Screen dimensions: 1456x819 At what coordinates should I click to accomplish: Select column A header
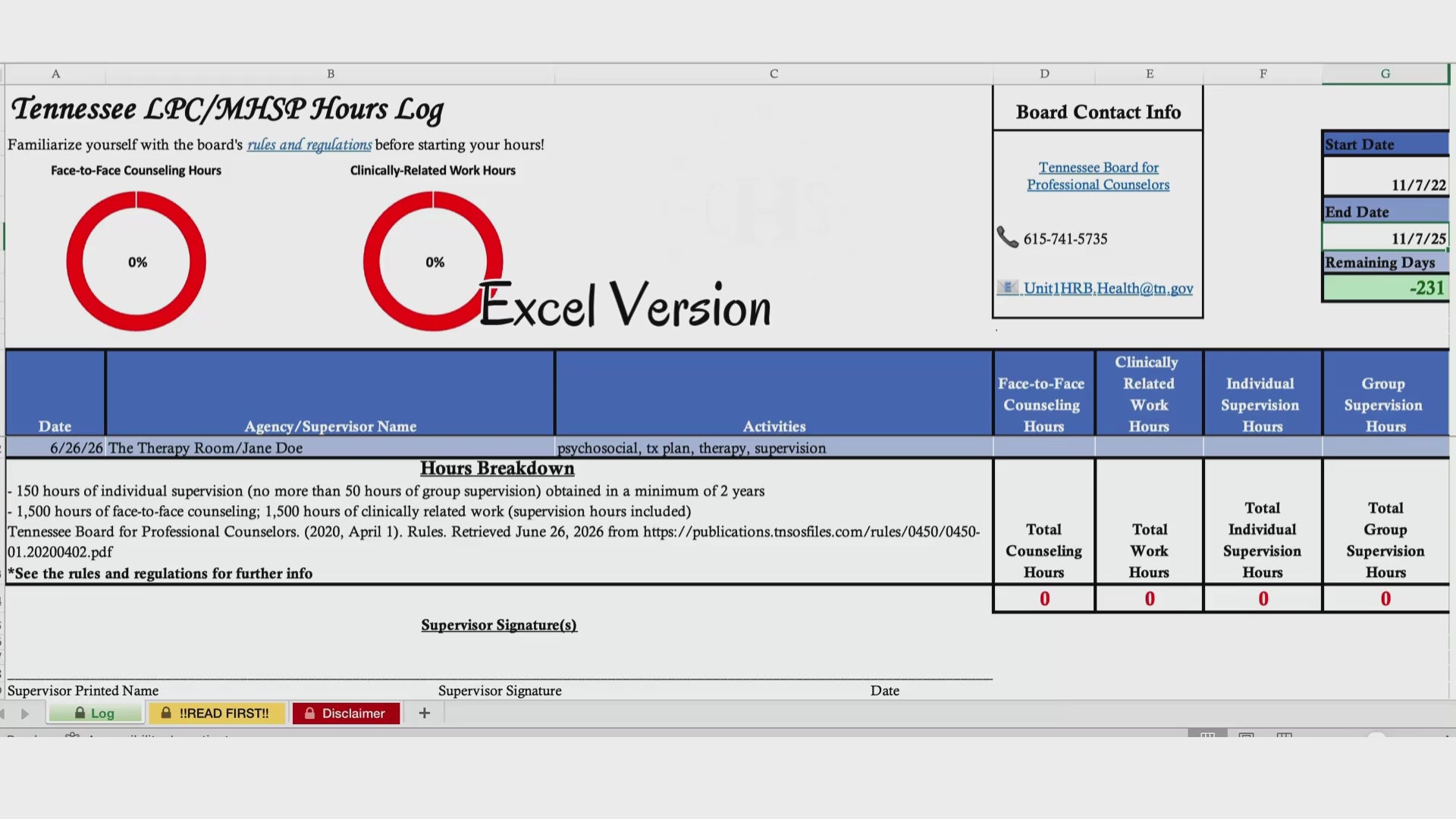tap(55, 74)
